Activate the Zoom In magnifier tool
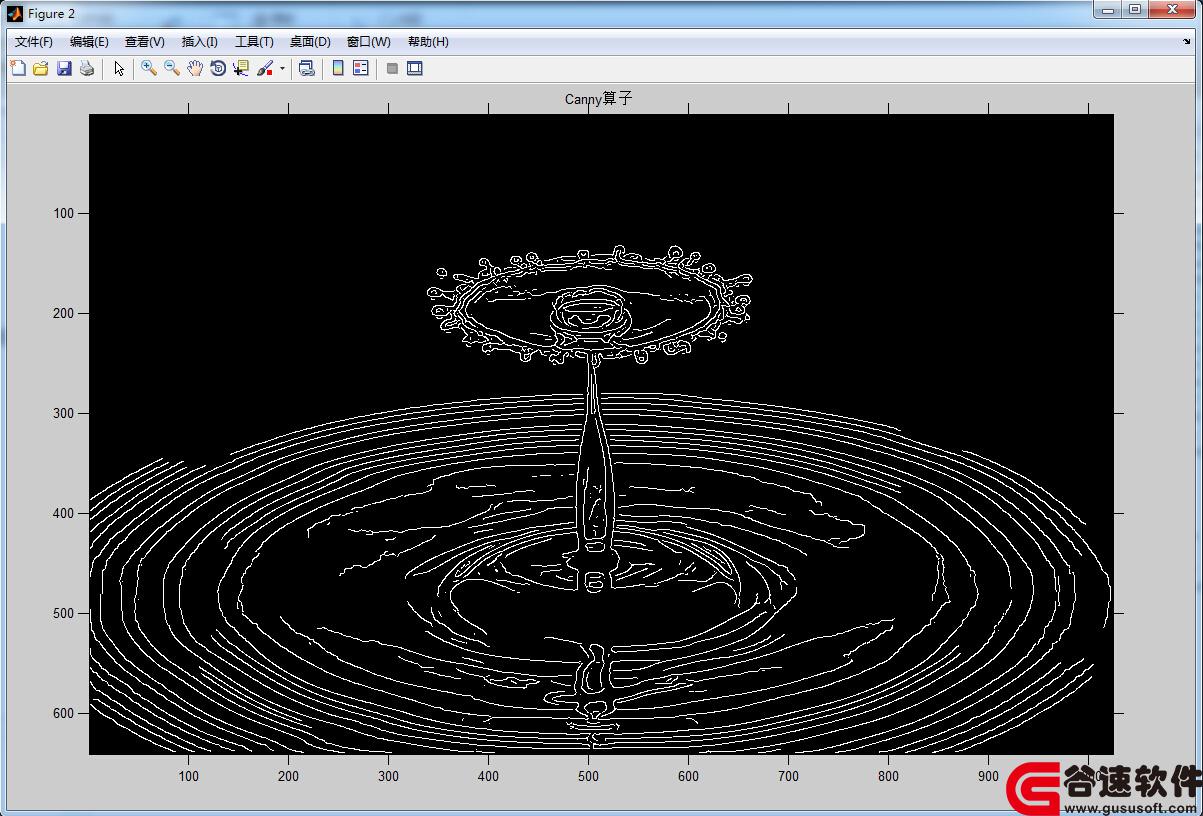 [149, 68]
